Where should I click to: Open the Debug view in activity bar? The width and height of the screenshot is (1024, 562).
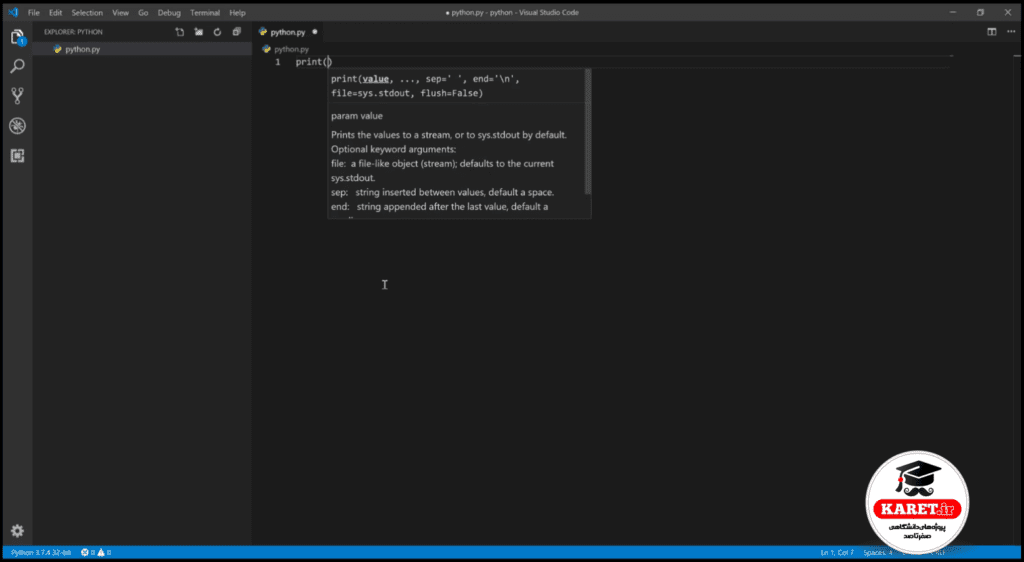[18, 125]
